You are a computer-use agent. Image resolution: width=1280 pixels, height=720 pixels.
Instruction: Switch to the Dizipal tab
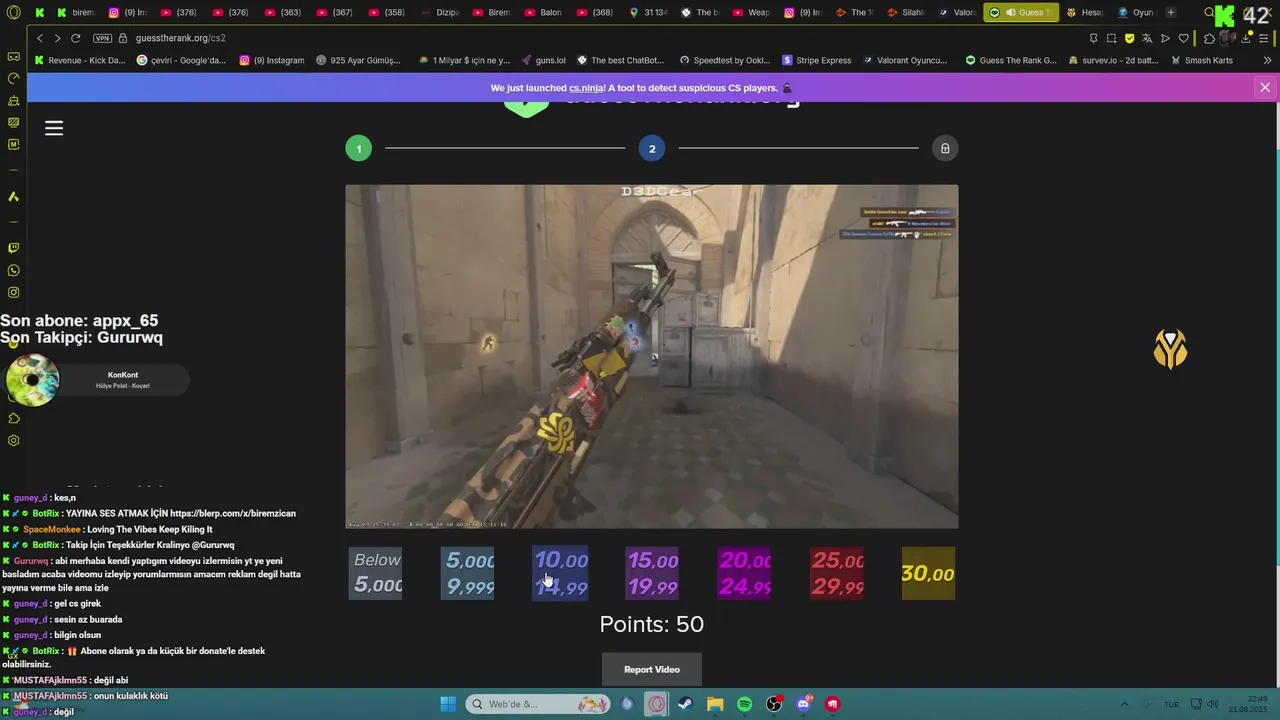click(x=440, y=12)
